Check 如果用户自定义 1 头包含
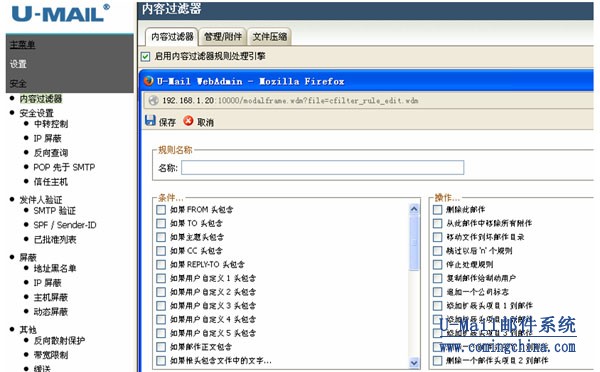The width and height of the screenshot is (600, 372). [161, 278]
